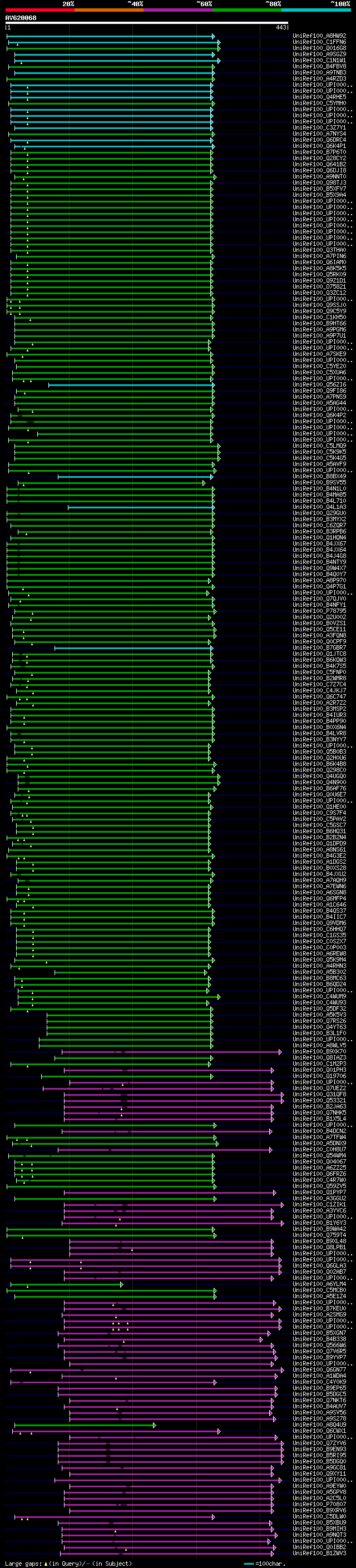Click the cyan ~100% identity legend segment

tap(316, 10)
